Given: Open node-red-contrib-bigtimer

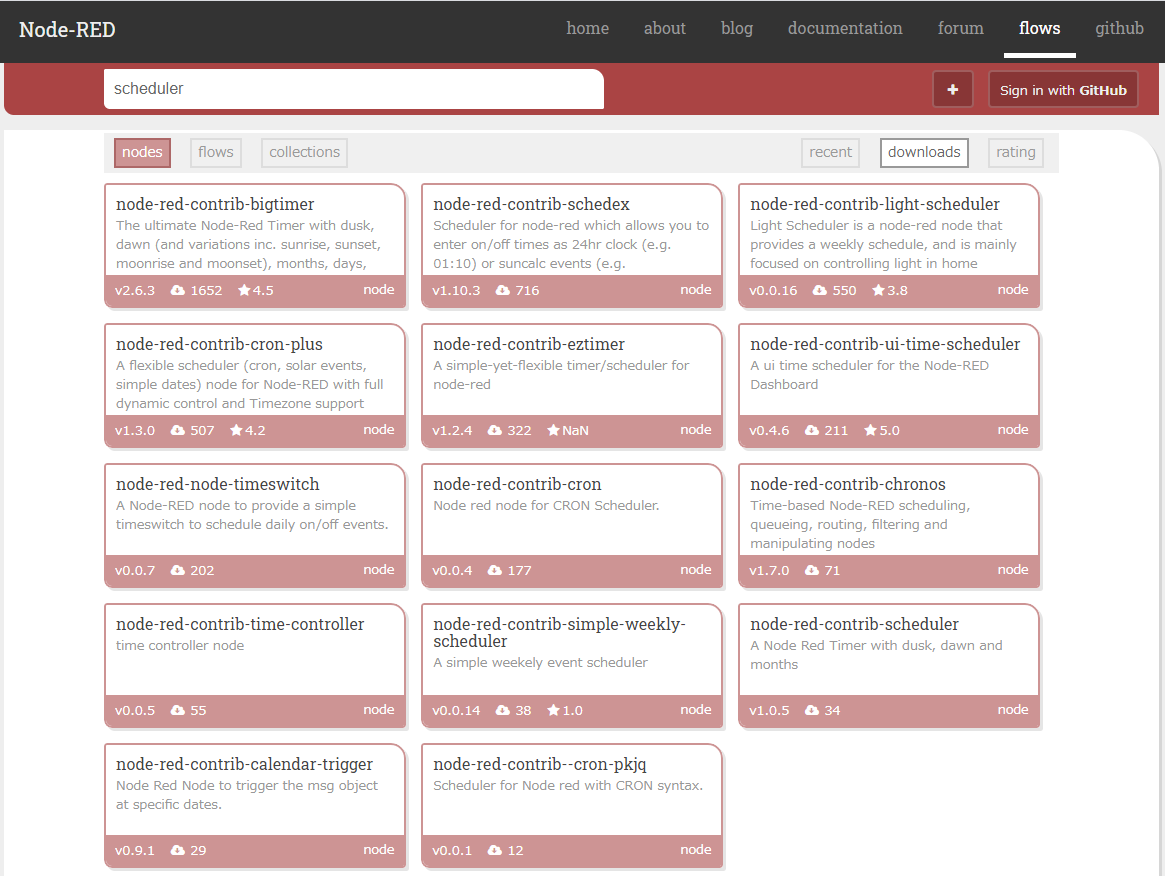Looking at the screenshot, I should point(215,204).
